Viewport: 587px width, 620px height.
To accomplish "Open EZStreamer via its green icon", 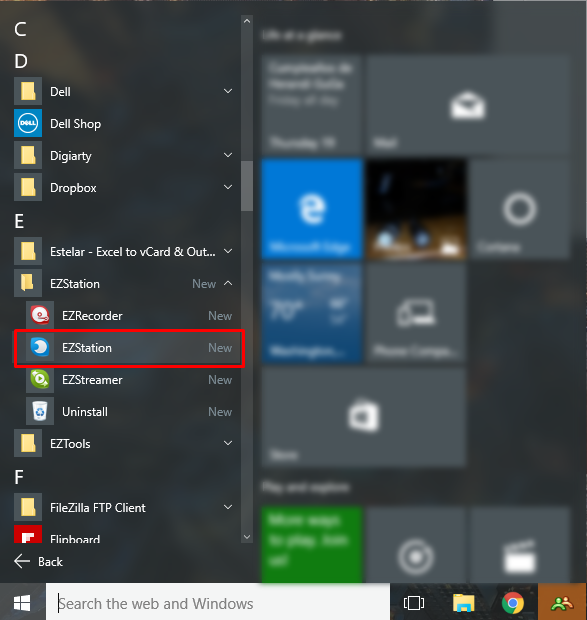I will (40, 380).
